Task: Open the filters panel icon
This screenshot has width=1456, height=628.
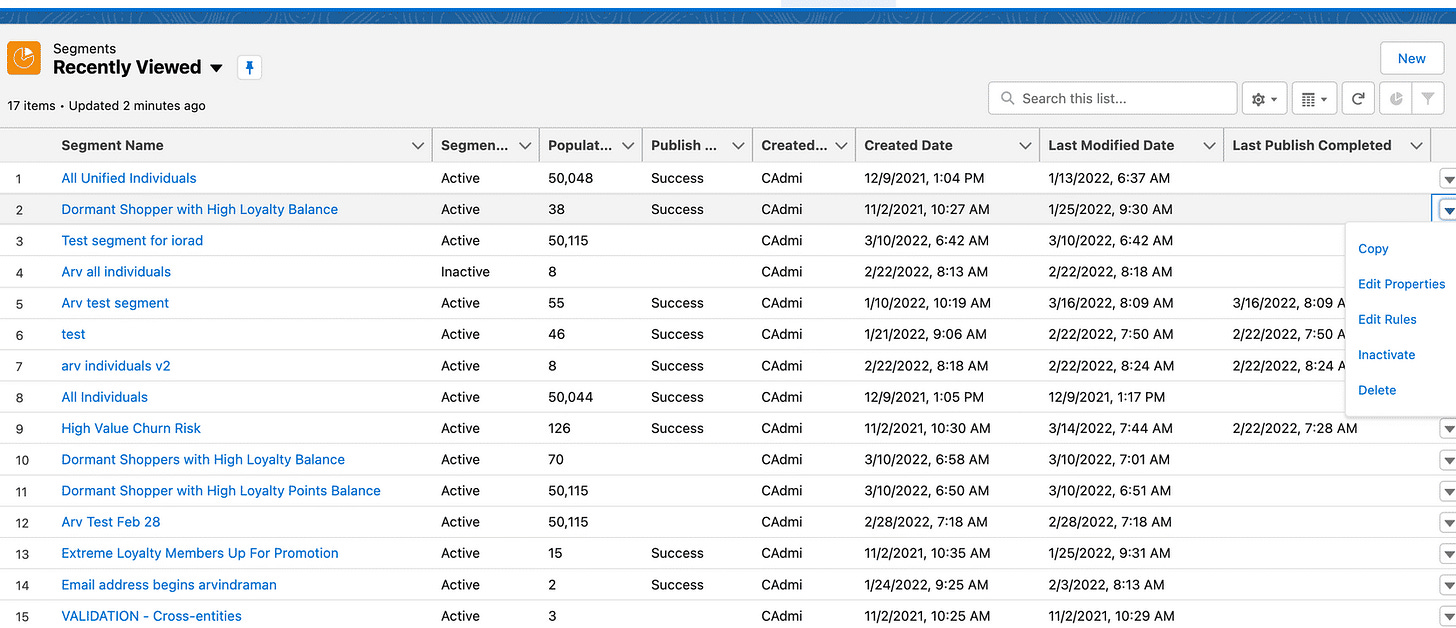Action: (x=1429, y=98)
